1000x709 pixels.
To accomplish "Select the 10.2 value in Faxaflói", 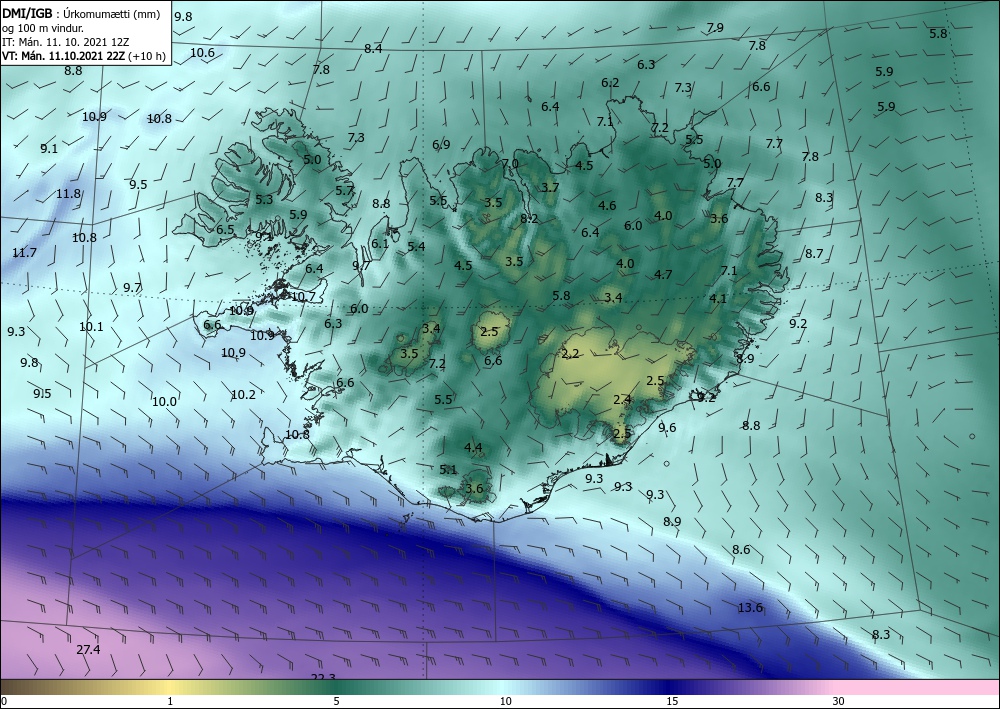I will point(243,395).
